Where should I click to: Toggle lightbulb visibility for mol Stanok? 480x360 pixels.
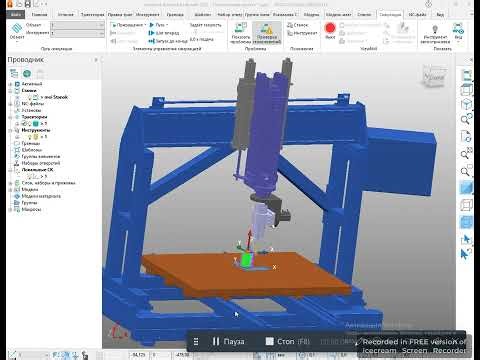[30, 97]
